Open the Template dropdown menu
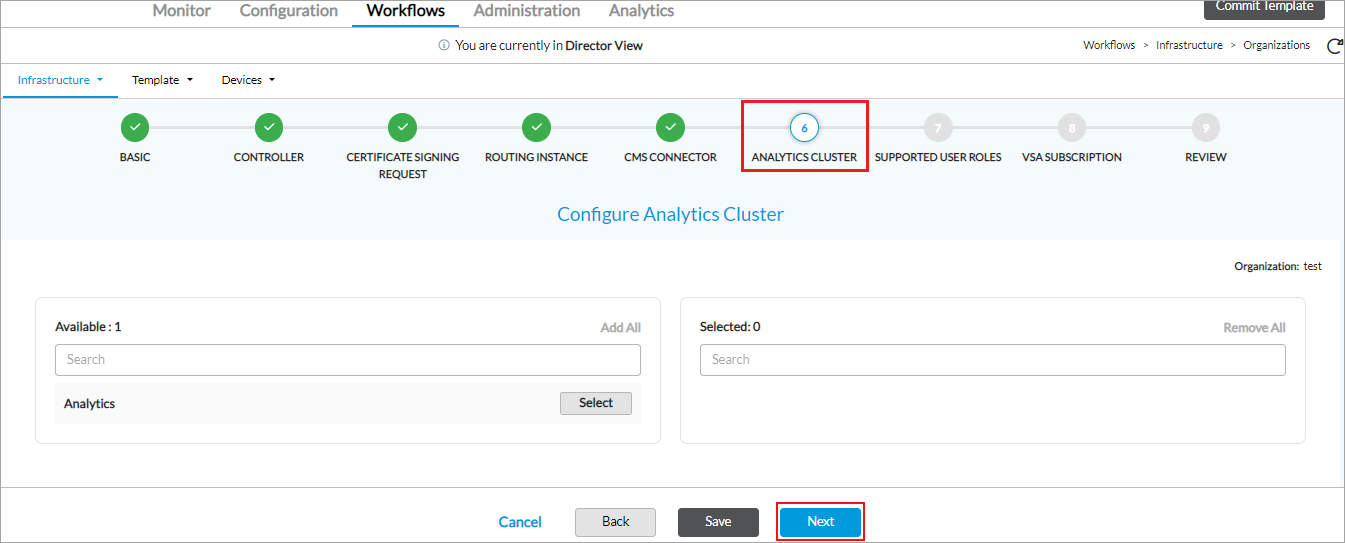Image resolution: width=1345 pixels, height=543 pixels. coord(162,80)
